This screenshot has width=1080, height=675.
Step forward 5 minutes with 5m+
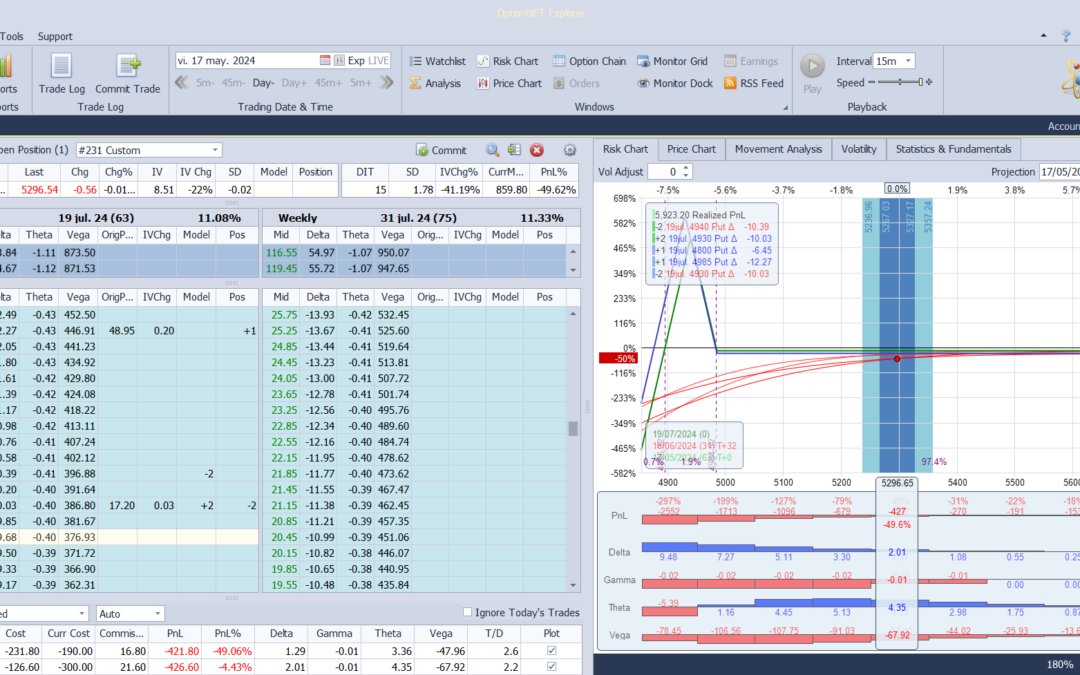361,83
